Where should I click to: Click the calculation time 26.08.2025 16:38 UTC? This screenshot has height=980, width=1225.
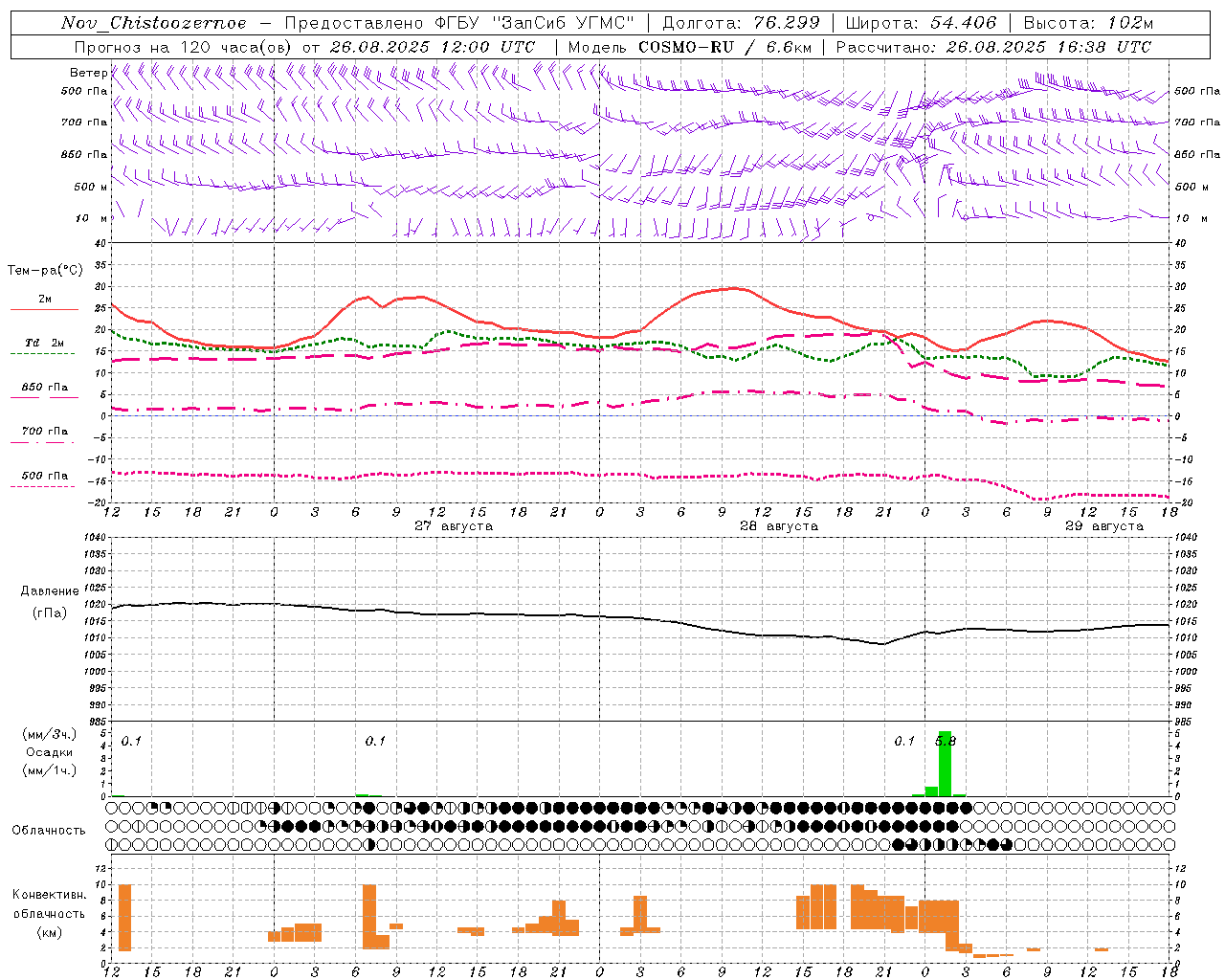(x=1048, y=47)
